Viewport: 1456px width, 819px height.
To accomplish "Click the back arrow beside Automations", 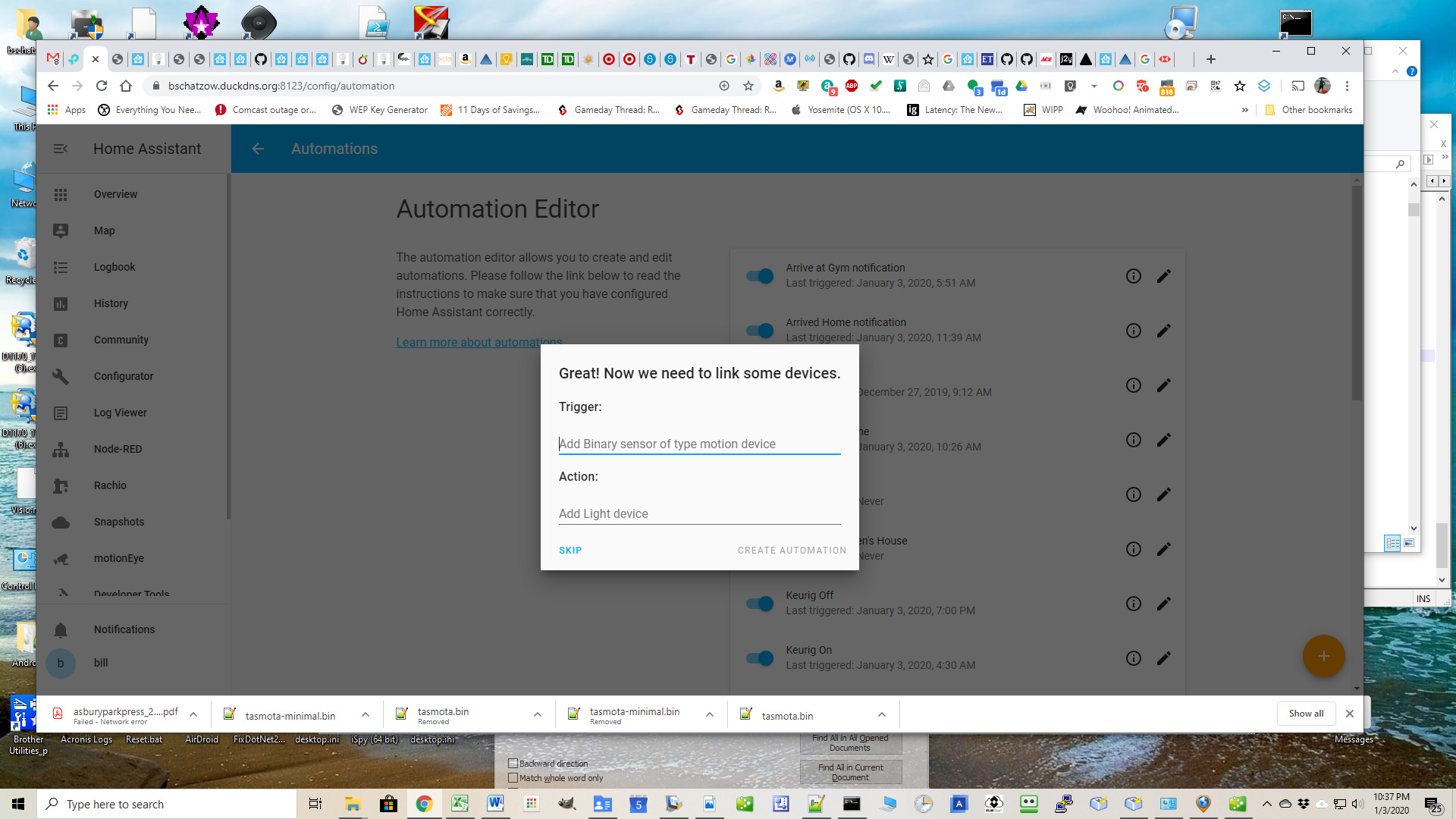I will [258, 149].
